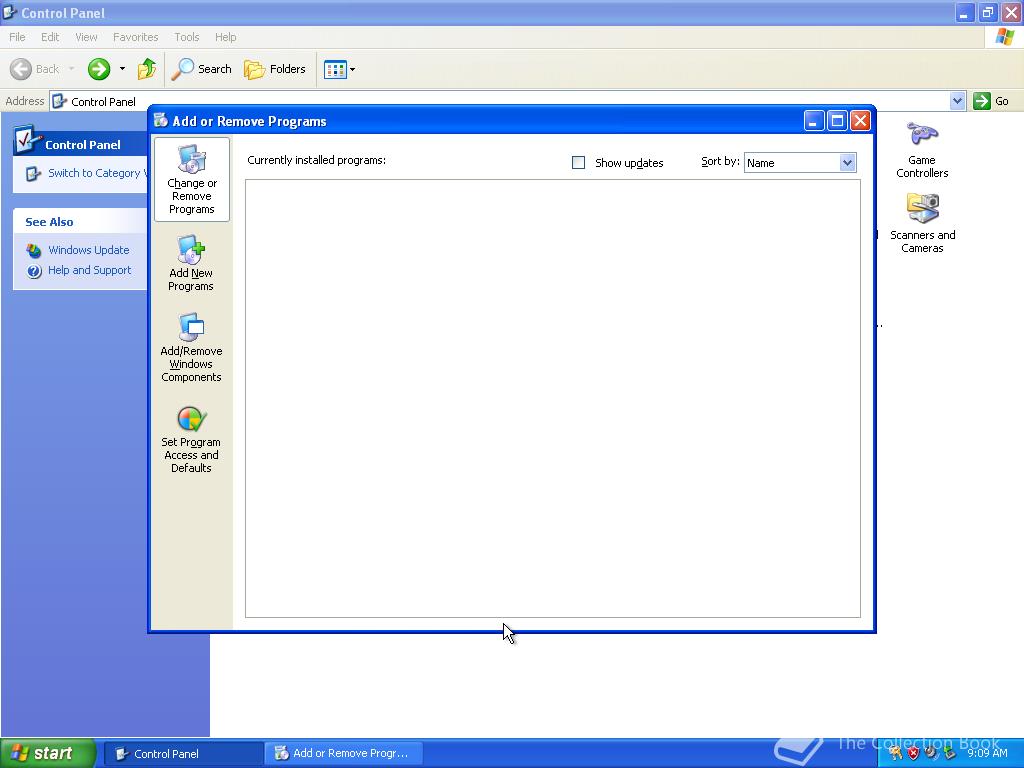
Task: Open Windows Update link in See Also
Action: click(x=89, y=250)
